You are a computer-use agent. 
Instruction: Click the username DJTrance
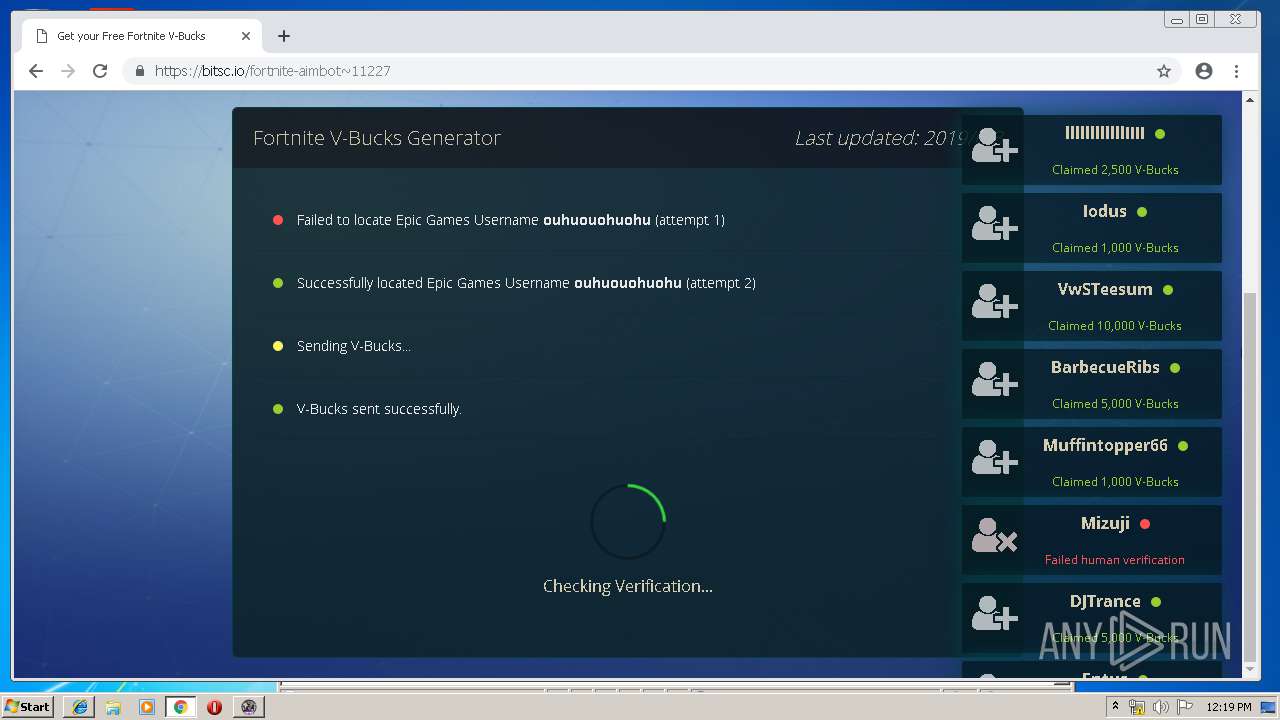(1105, 602)
